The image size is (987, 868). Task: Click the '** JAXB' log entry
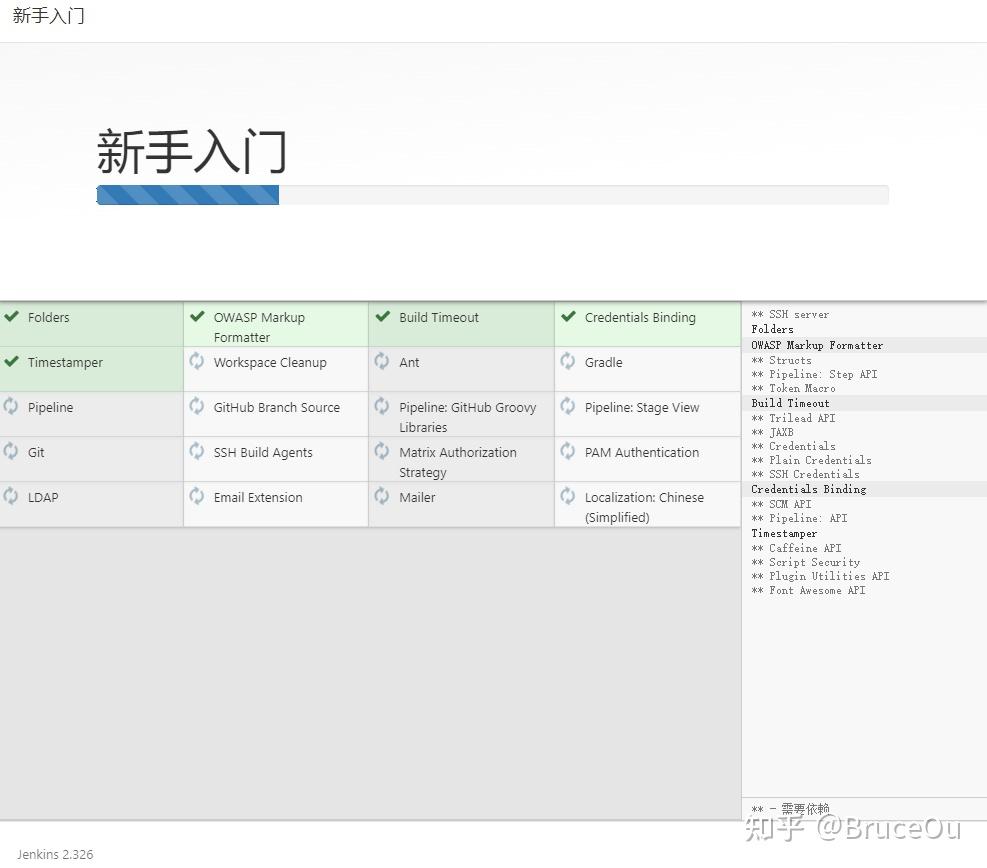tap(772, 432)
